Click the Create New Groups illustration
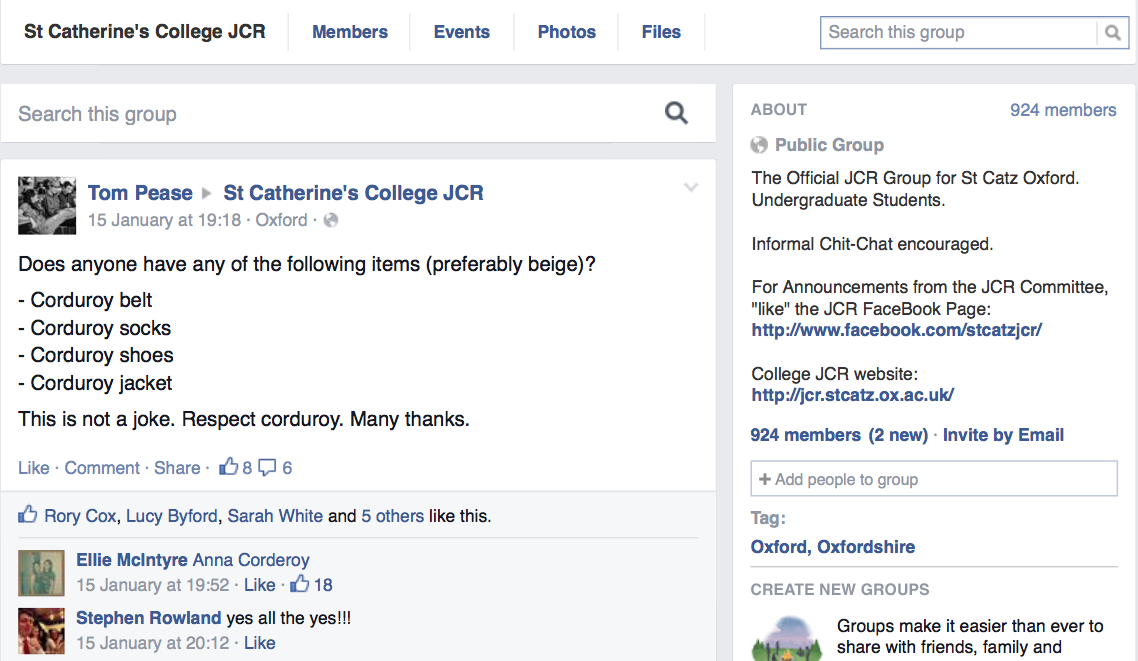The height and width of the screenshot is (661, 1138). click(x=787, y=639)
